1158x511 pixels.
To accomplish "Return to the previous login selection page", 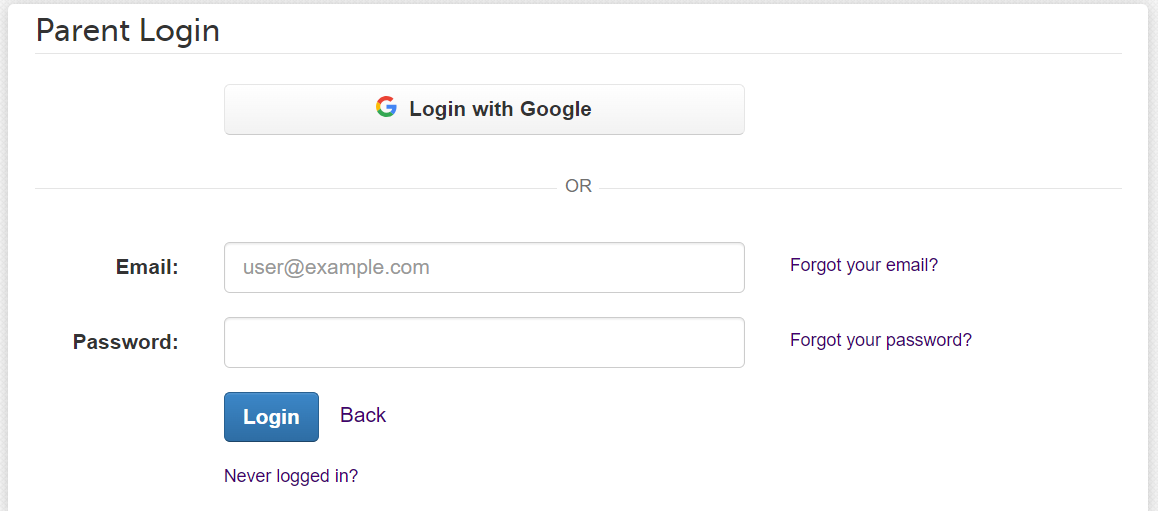I will click(x=363, y=415).
